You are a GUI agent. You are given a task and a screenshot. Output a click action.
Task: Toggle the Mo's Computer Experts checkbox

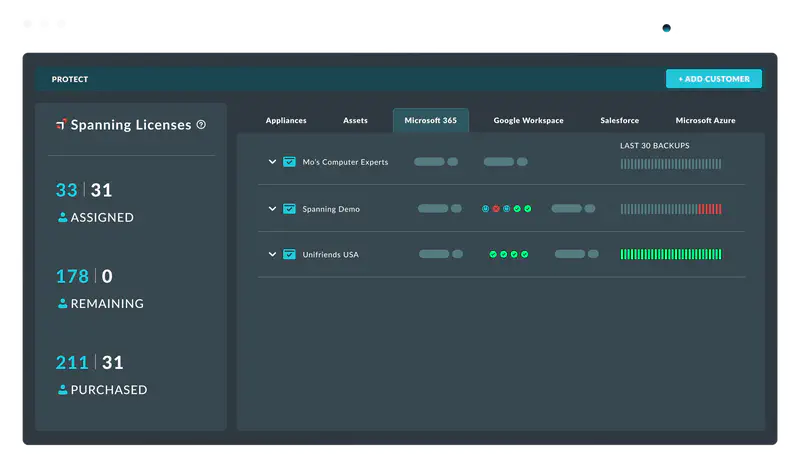click(x=289, y=162)
